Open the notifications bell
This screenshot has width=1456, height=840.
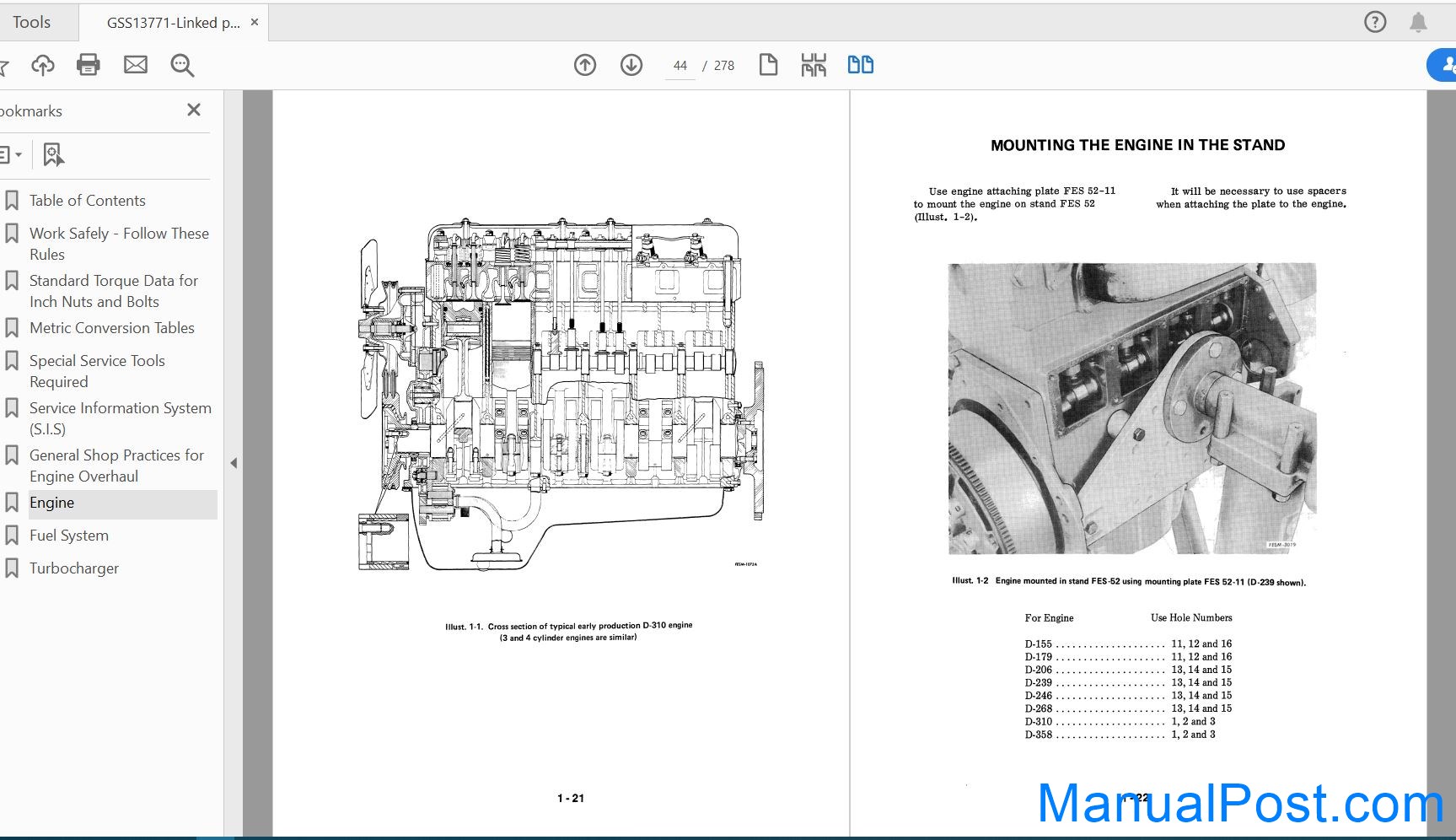pos(1419,23)
